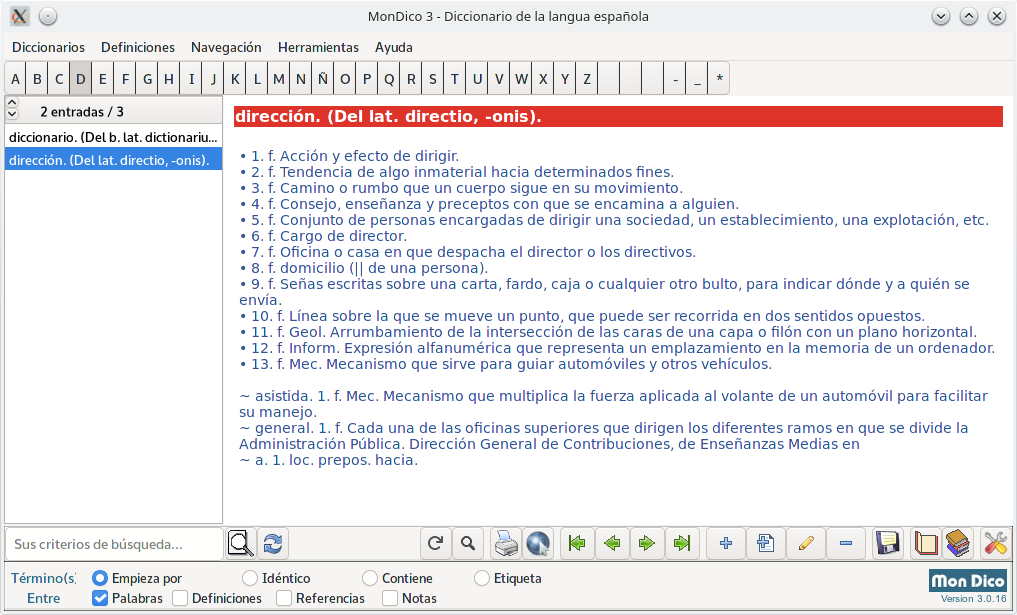Image resolution: width=1017 pixels, height=615 pixels.
Task: Open the Ayuda menu
Action: click(x=394, y=47)
